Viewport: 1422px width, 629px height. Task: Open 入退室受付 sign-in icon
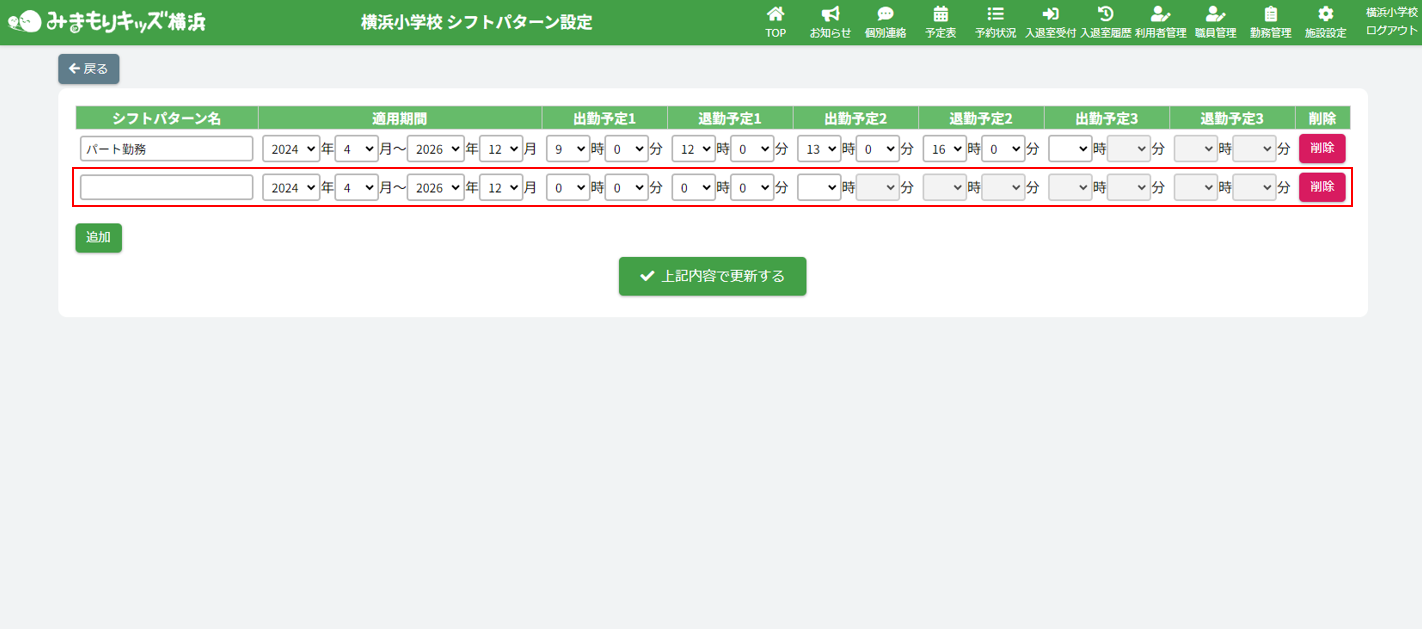coord(1050,14)
